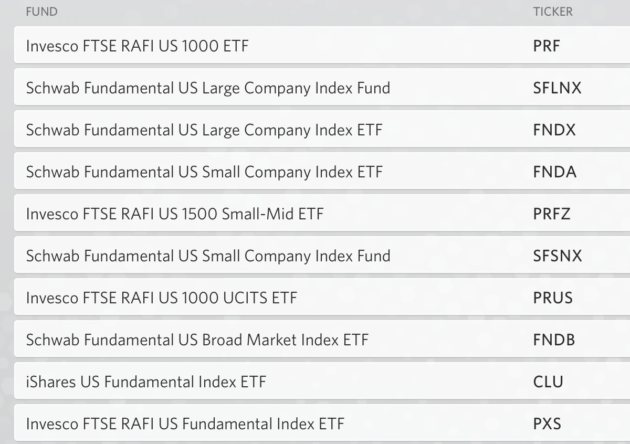Click the PRF ticker symbol
The image size is (630, 444).
point(546,46)
